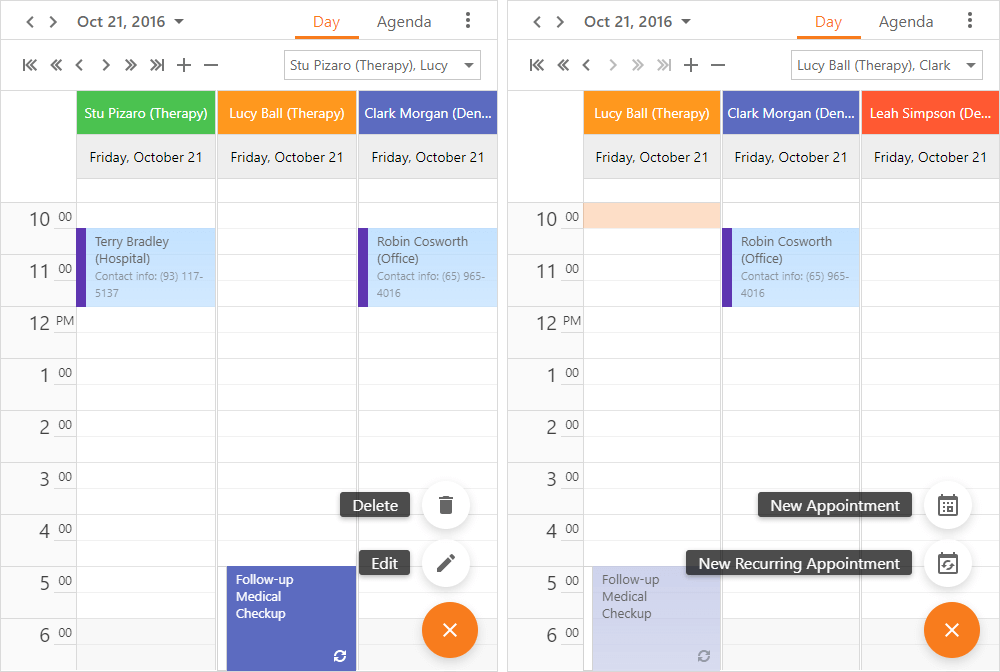Screen dimensions: 1000x672
Task: Open Terry Bradley (Hospital) appointment
Action: [x=146, y=267]
